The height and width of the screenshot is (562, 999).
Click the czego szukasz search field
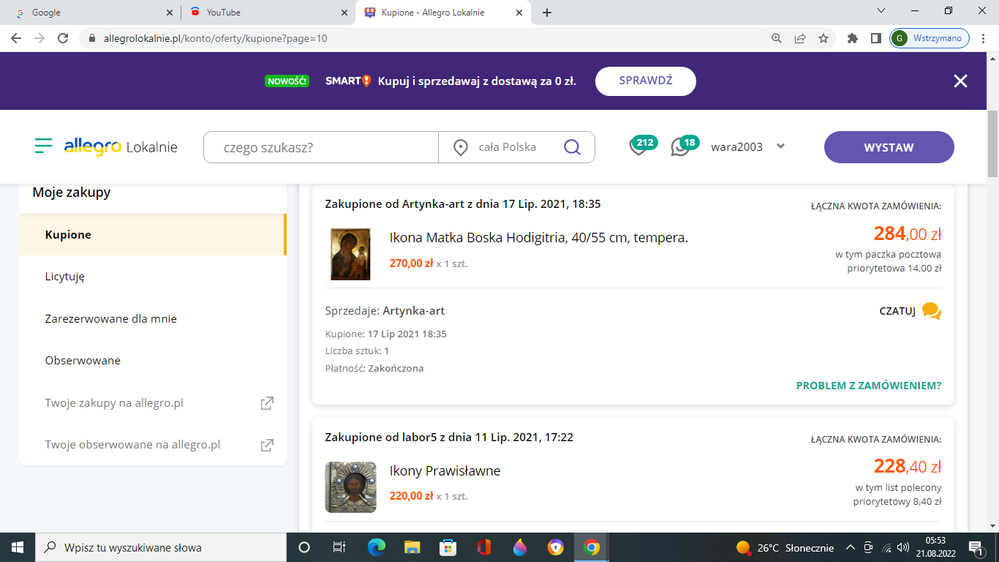(320, 147)
